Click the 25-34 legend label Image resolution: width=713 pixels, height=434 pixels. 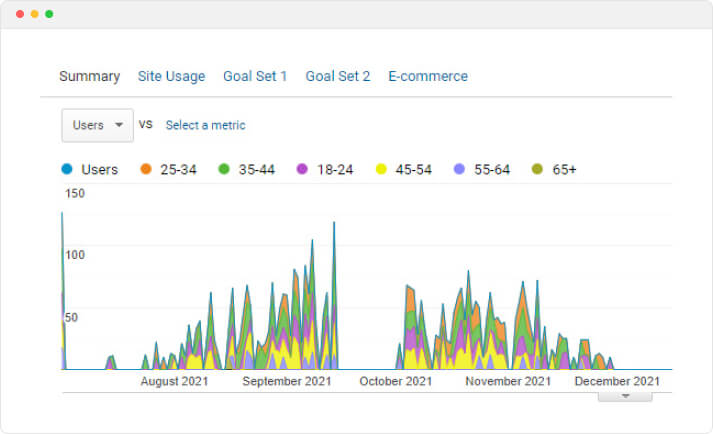pos(178,170)
